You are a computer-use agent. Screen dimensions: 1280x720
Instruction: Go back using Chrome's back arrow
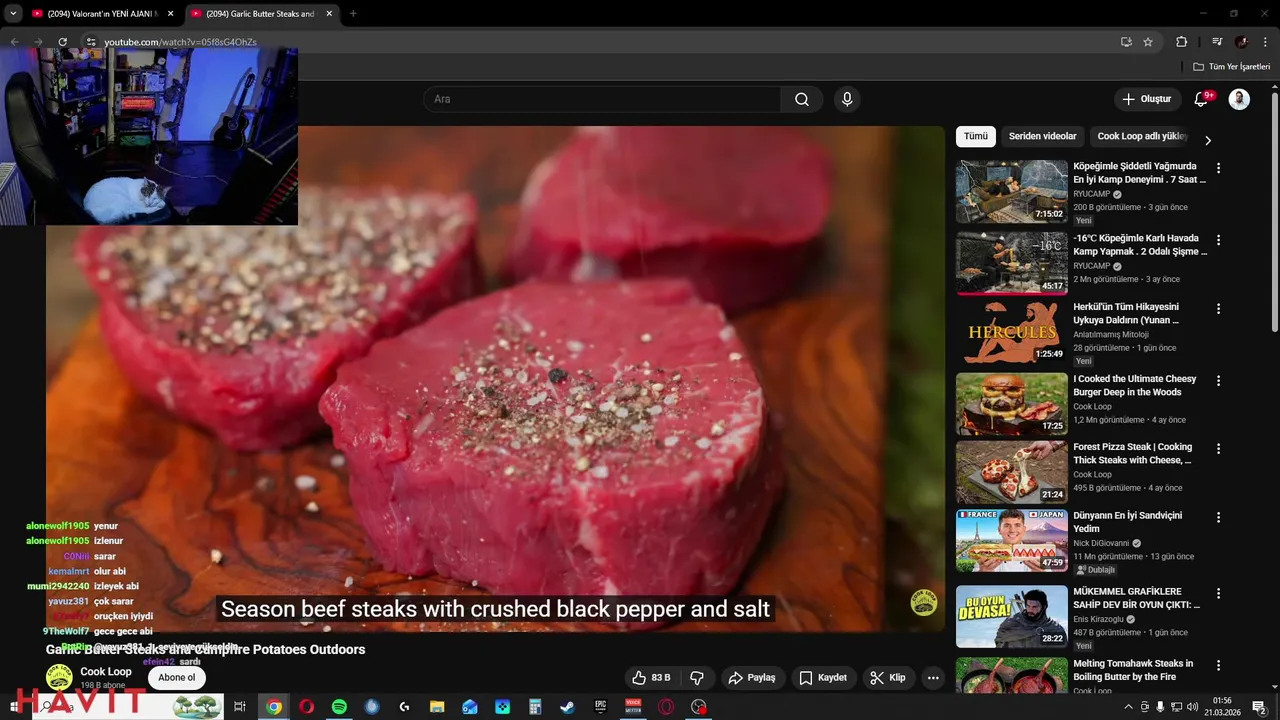click(14, 42)
